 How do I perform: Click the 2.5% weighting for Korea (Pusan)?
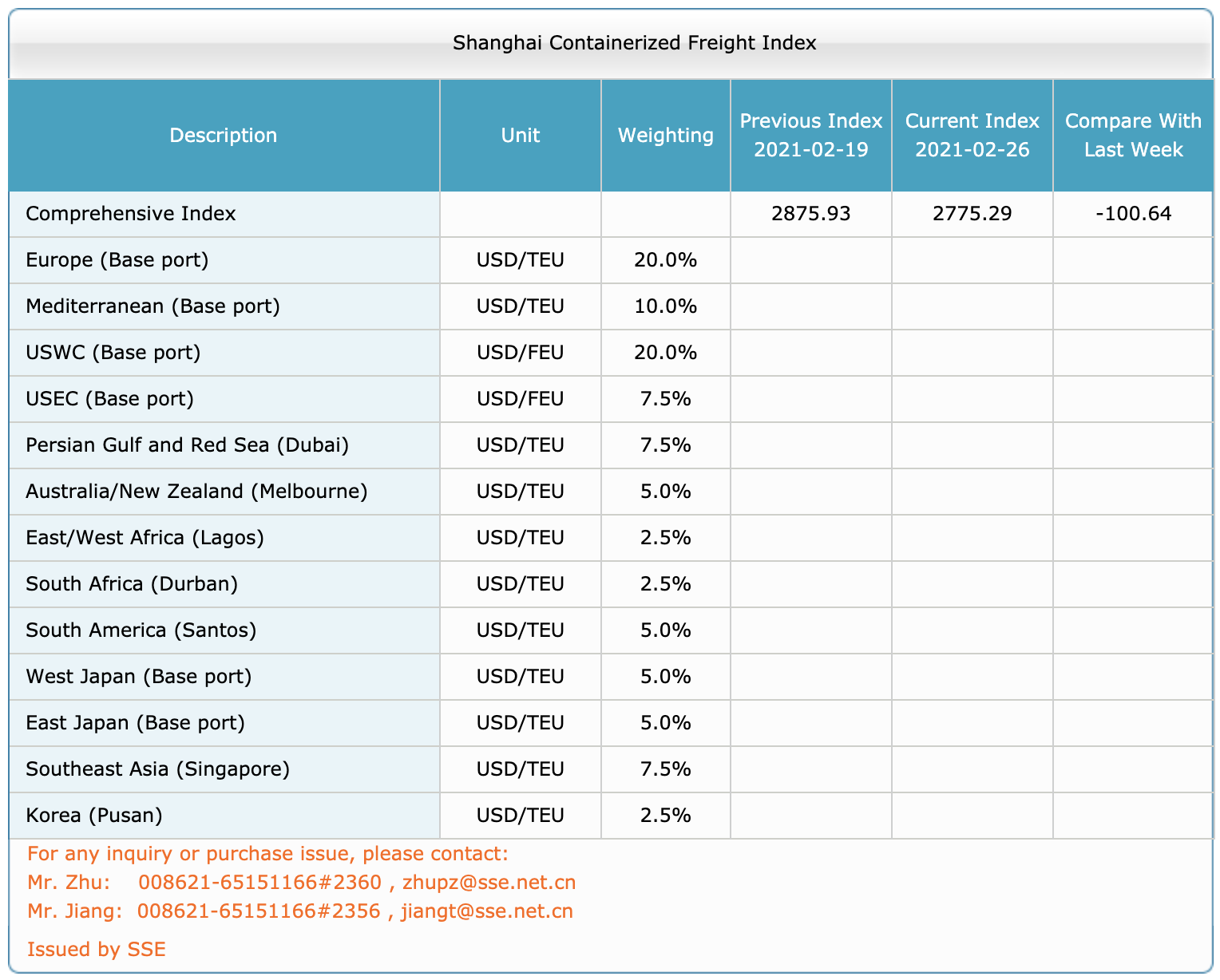pyautogui.click(x=666, y=816)
